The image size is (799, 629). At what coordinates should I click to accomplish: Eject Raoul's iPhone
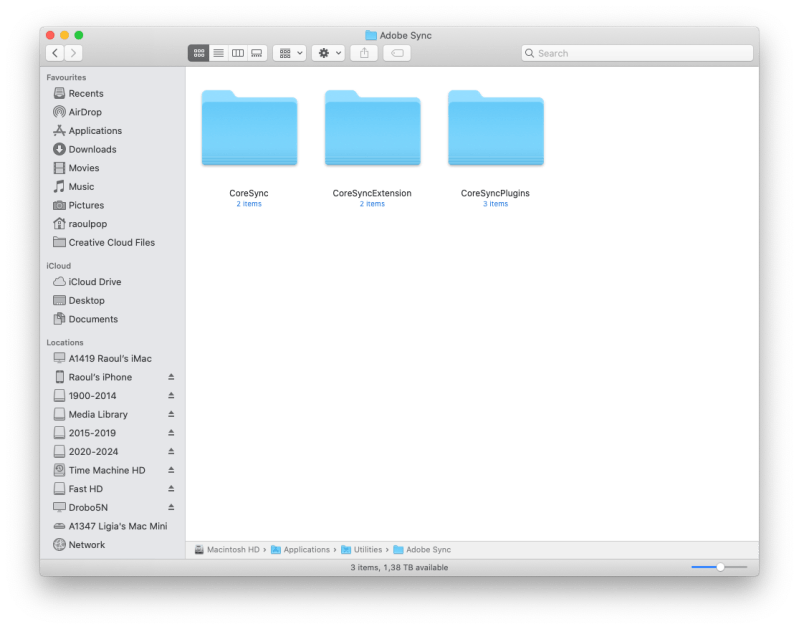coord(171,377)
